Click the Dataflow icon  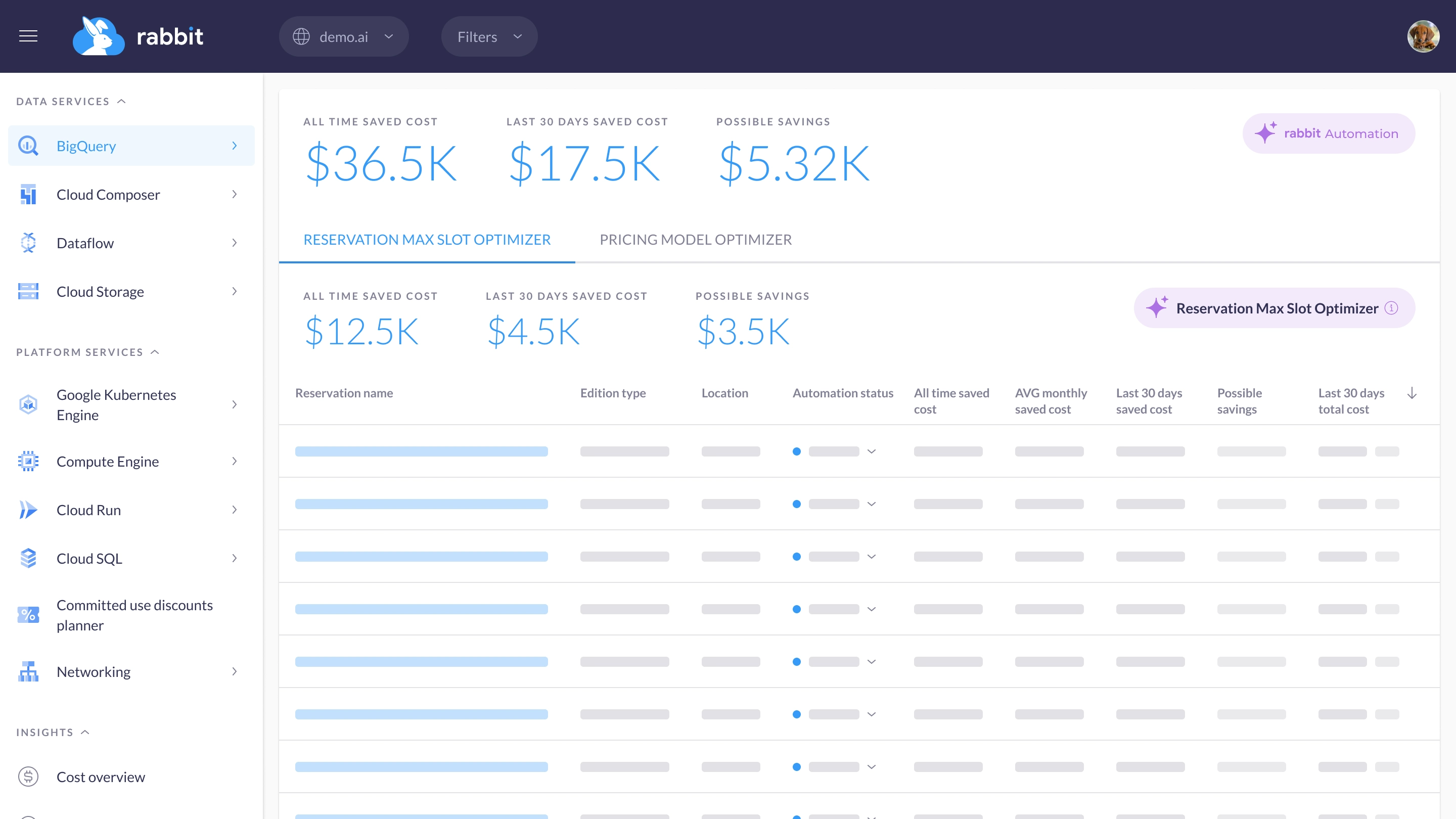pyautogui.click(x=28, y=243)
